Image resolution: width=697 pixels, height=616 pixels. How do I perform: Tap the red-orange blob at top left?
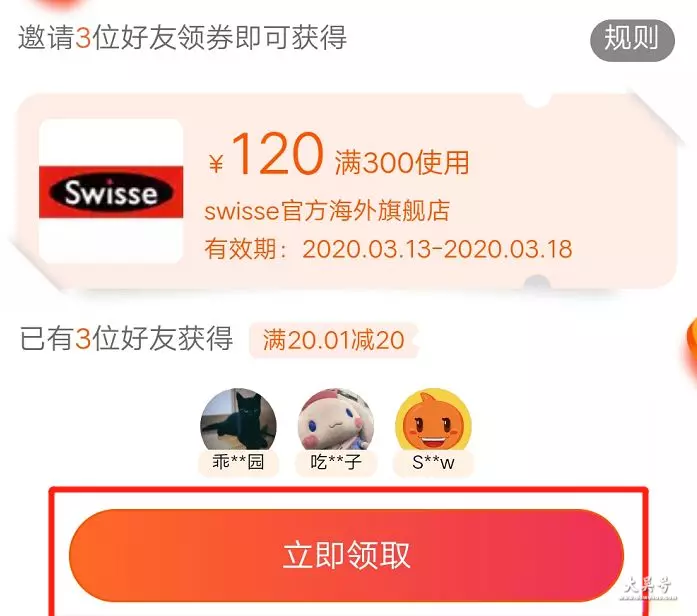(x=59, y=4)
